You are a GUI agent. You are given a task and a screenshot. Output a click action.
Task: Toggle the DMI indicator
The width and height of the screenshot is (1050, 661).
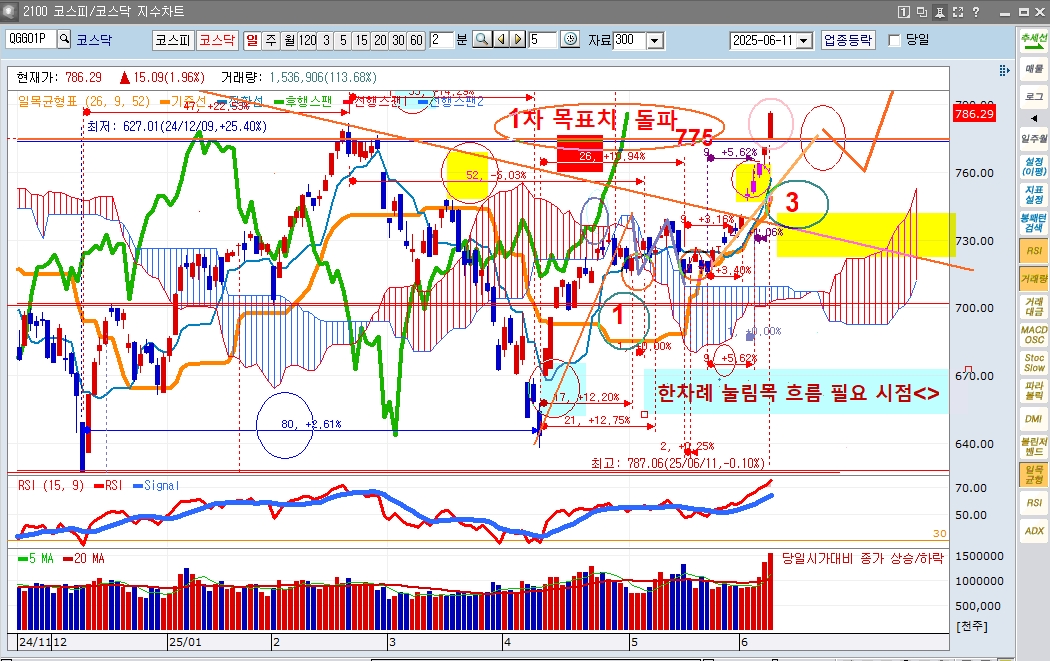point(1034,419)
